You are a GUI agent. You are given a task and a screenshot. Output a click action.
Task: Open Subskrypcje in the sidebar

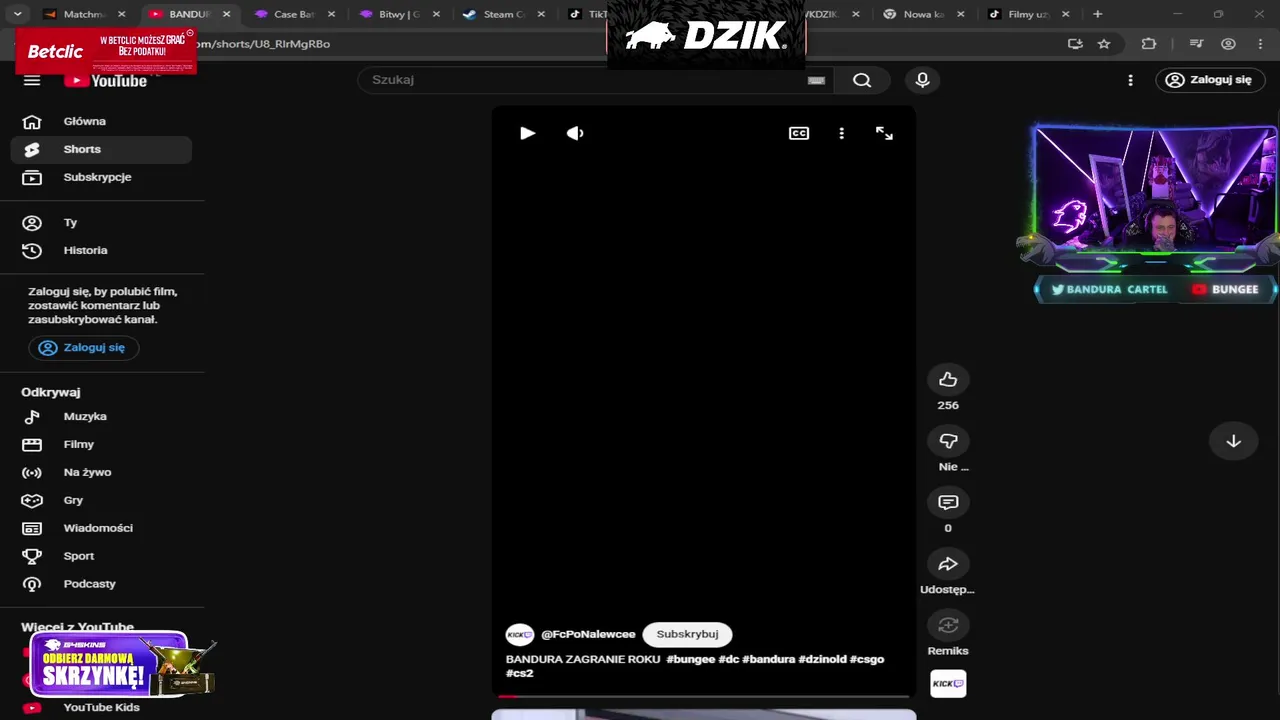pyautogui.click(x=101, y=177)
